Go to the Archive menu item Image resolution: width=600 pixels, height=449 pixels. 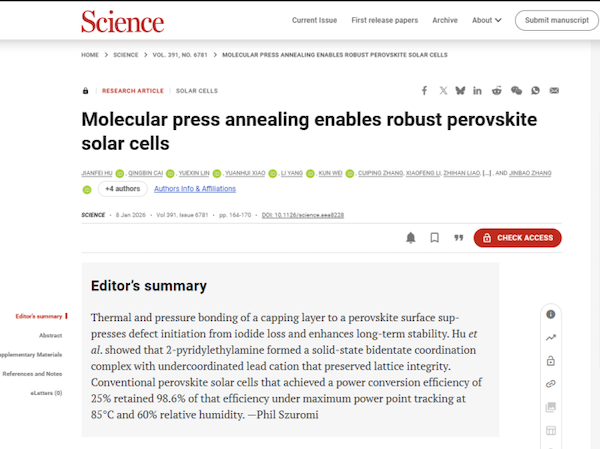click(445, 20)
